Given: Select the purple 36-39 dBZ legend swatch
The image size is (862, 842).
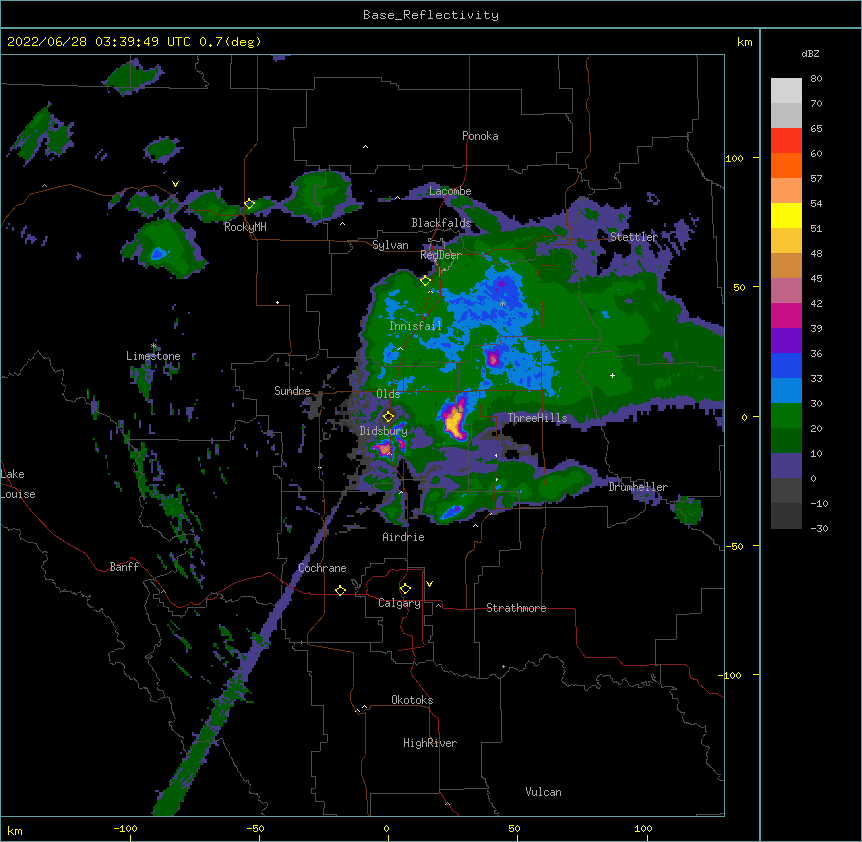Looking at the screenshot, I should click(x=786, y=341).
